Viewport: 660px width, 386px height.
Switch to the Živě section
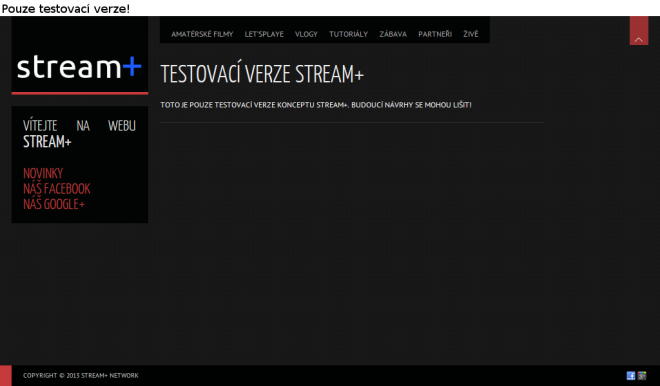(x=471, y=34)
